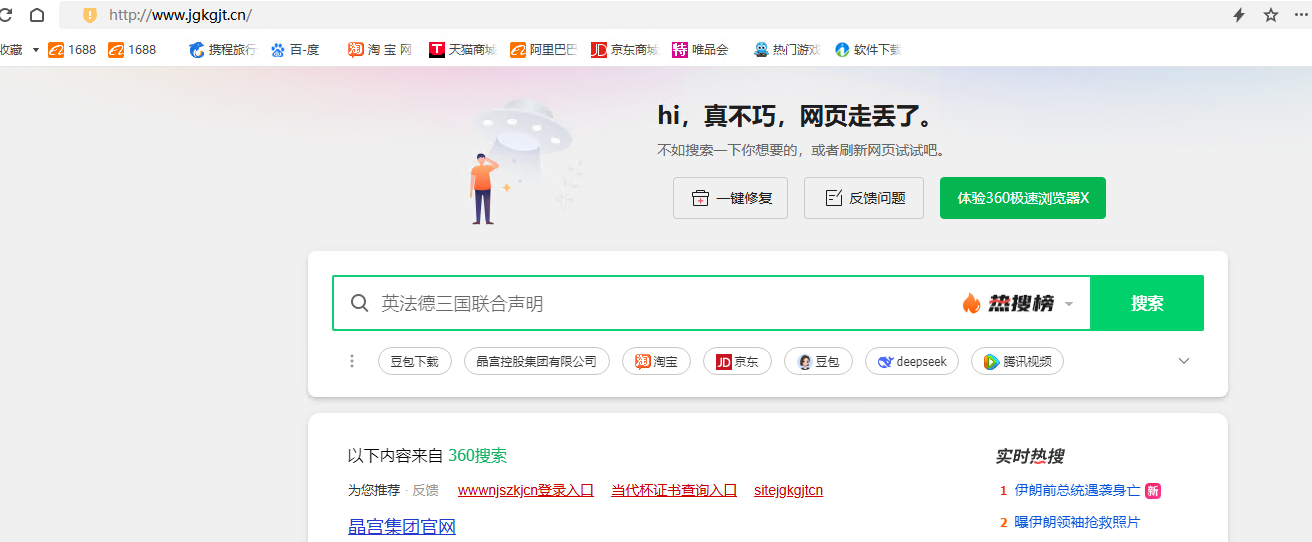Open the 天猫商城 bookmark

(462, 49)
